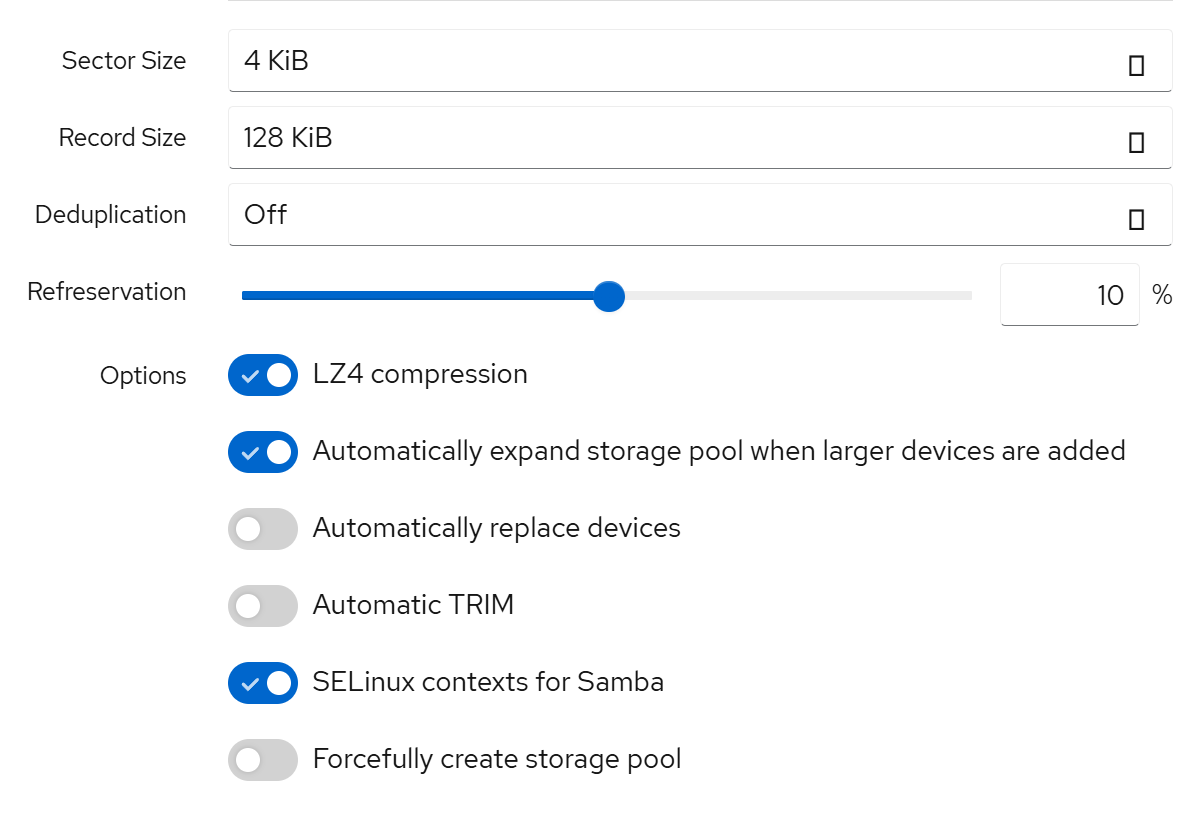Focus the Refreservation percentage input box
Screen dimensions: 1204x817
[1068, 295]
